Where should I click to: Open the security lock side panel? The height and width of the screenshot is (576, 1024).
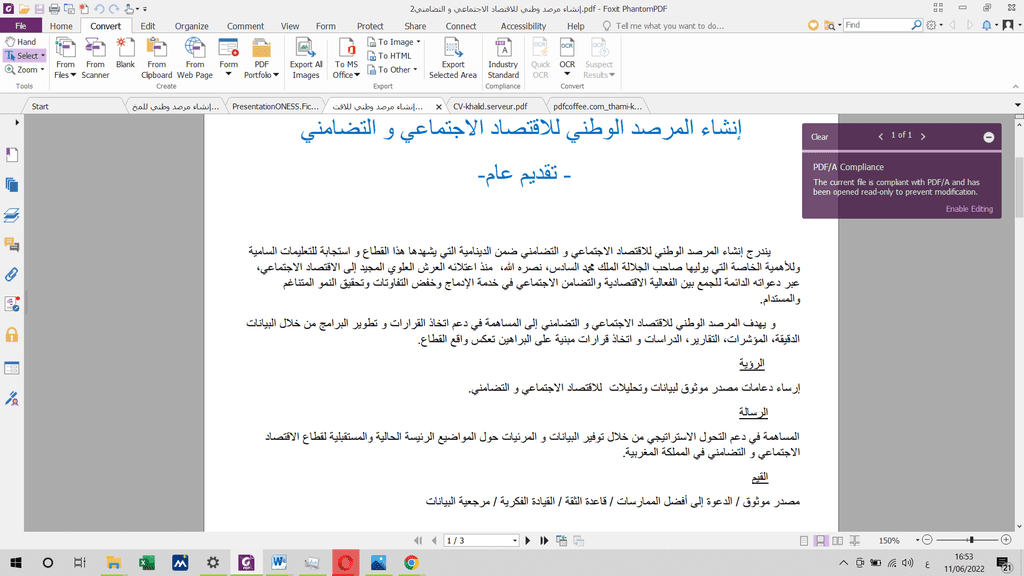coord(12,335)
